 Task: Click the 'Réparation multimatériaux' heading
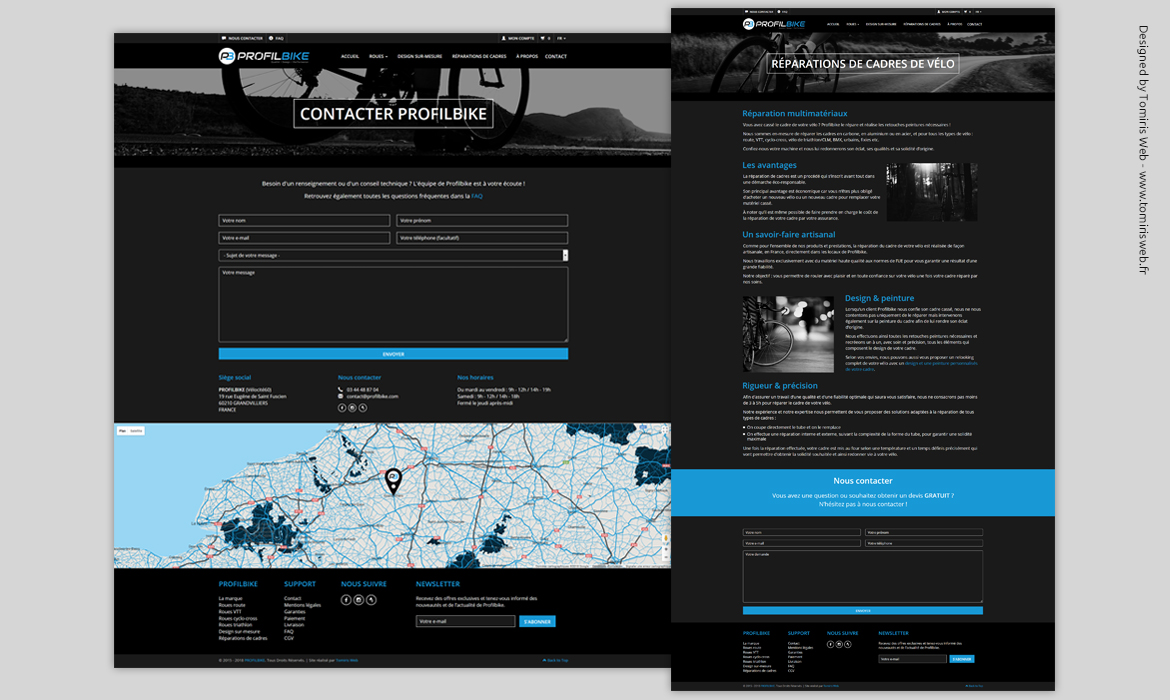795,113
